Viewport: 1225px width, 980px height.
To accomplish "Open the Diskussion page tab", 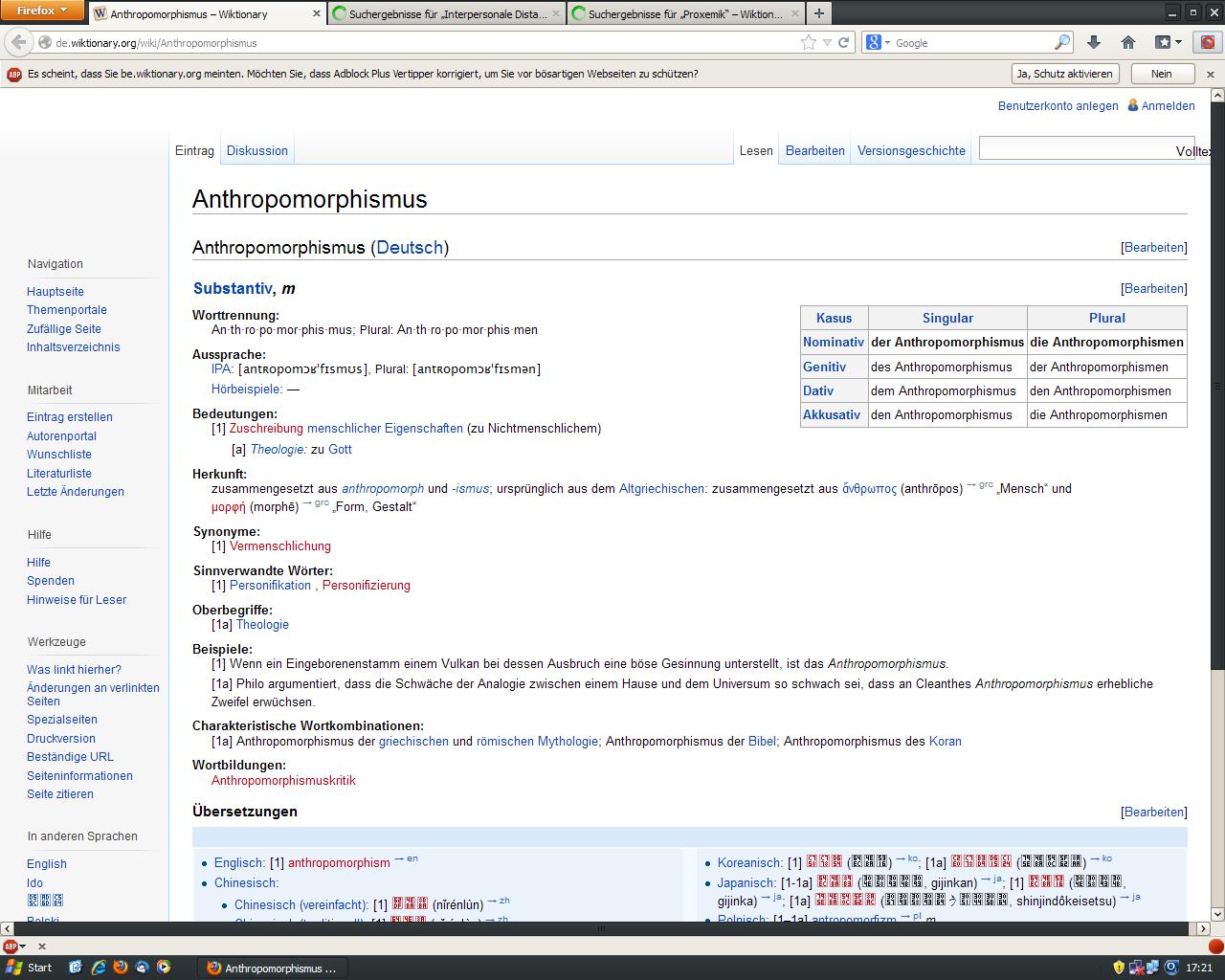I will tap(256, 150).
